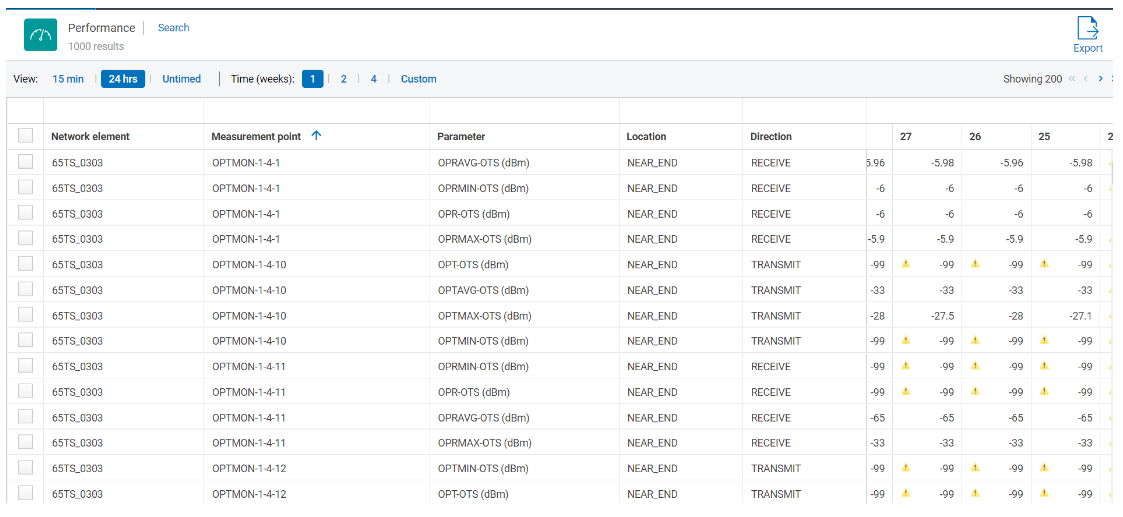Click the Parameter header filter field

(524, 111)
